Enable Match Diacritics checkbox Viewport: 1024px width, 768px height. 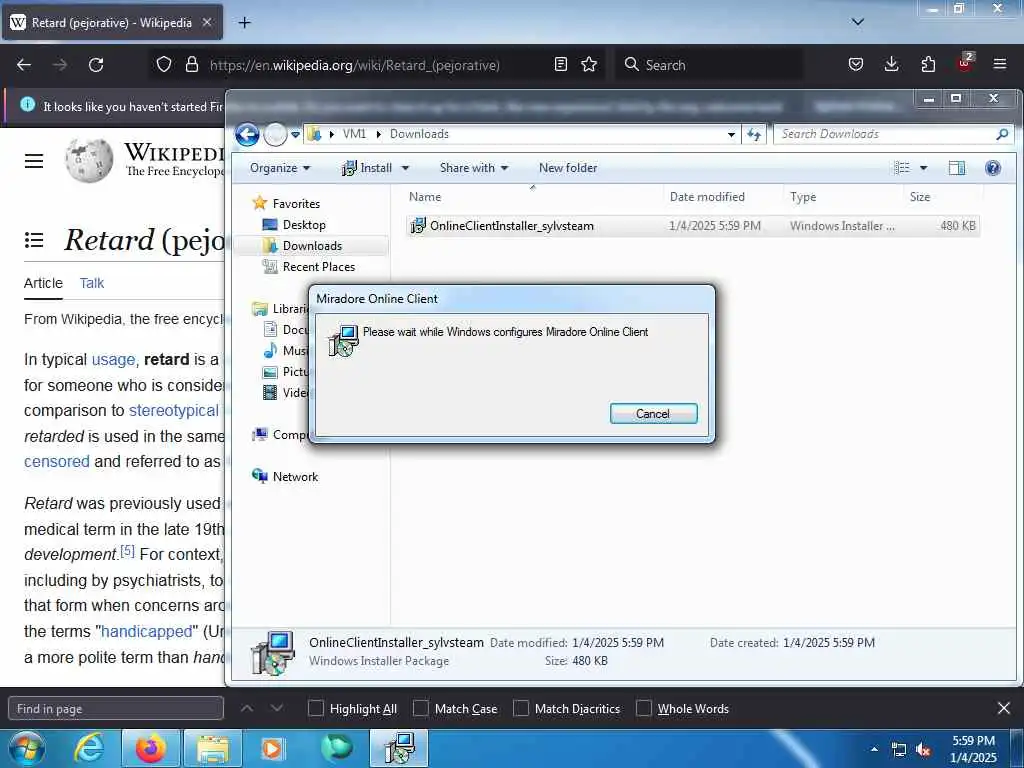[x=521, y=709]
